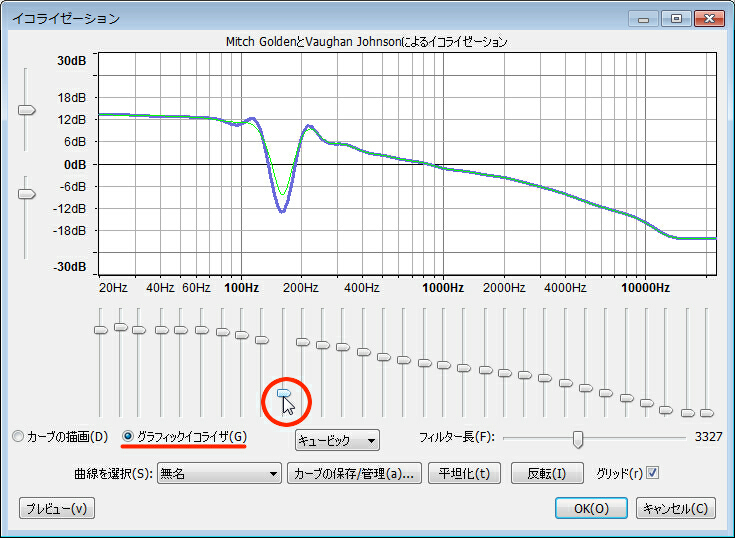Click the highlighted blue 160Hz EQ band slider thumb
The image size is (735, 538).
click(284, 393)
